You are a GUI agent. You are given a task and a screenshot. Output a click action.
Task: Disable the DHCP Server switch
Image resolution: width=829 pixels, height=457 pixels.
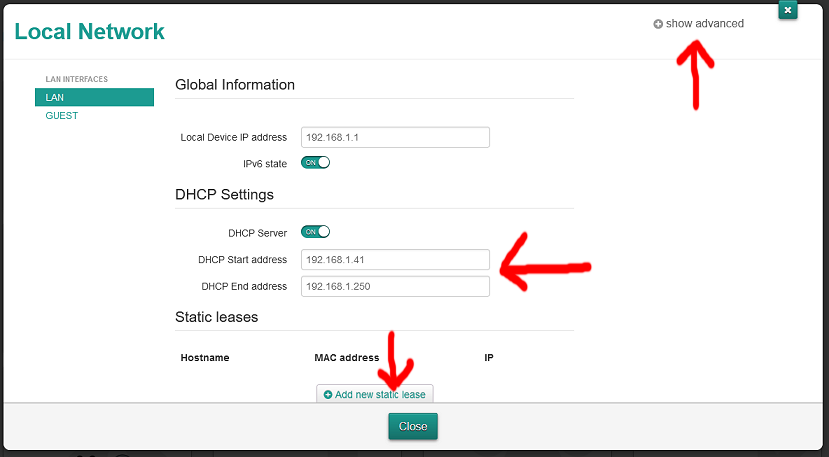coord(315,232)
